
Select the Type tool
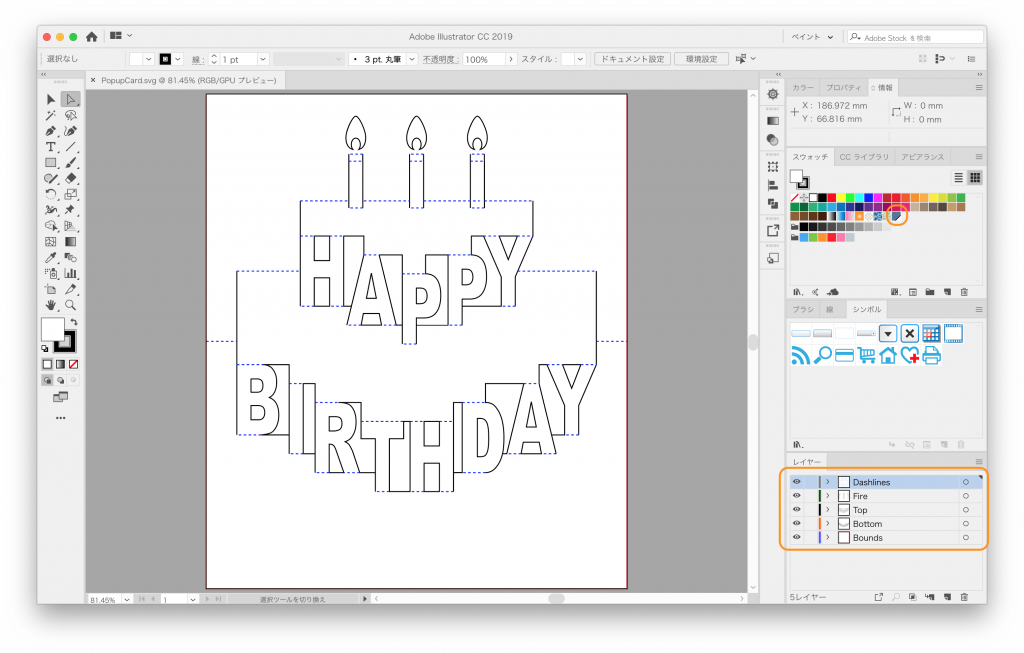[x=51, y=146]
